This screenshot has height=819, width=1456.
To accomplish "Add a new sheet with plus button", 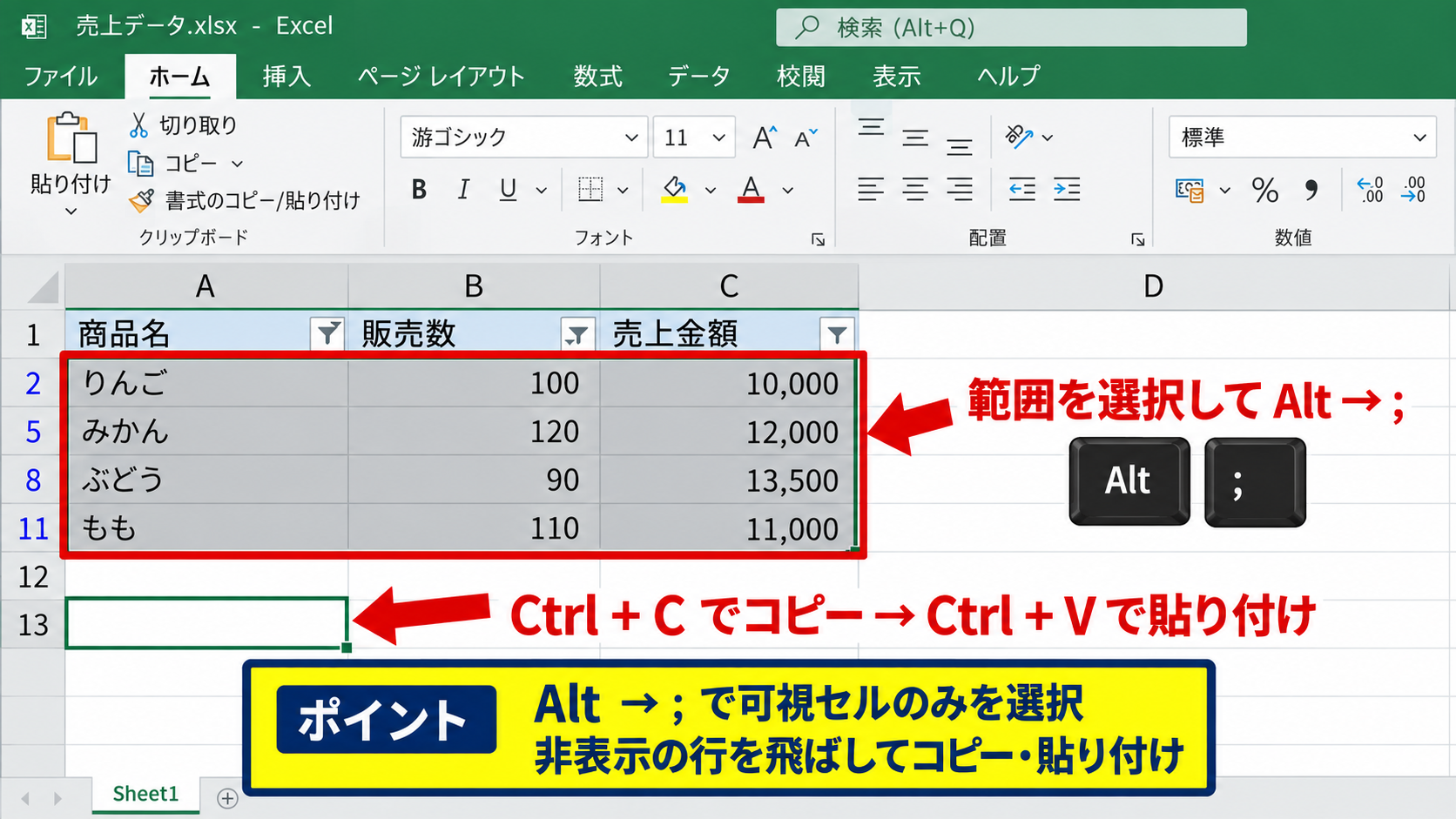I will tap(227, 798).
